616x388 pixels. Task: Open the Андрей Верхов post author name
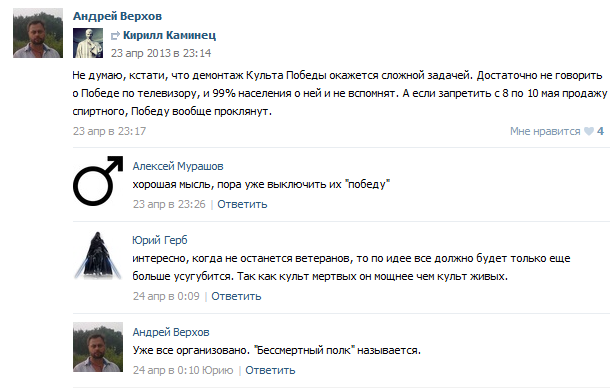(x=117, y=16)
